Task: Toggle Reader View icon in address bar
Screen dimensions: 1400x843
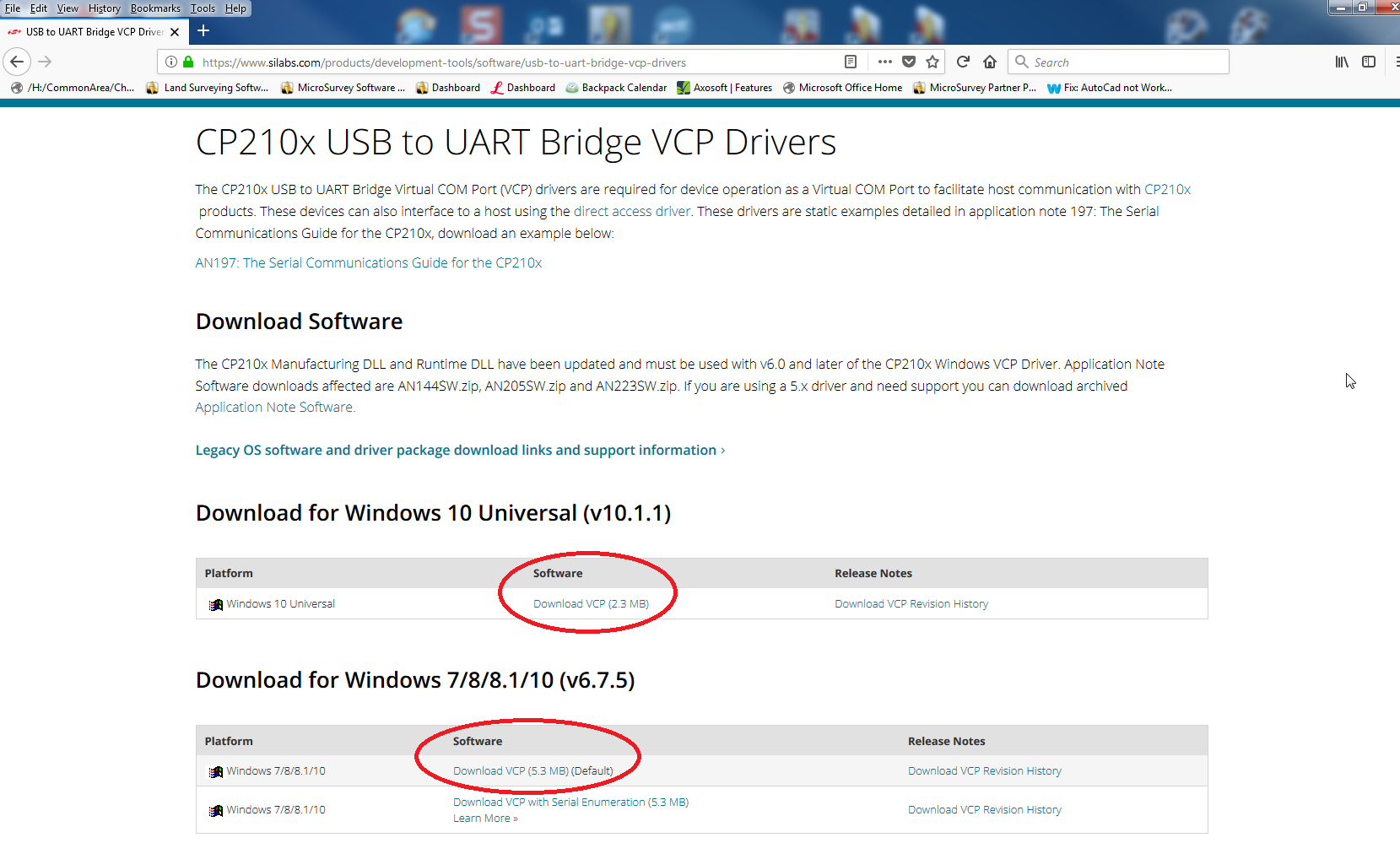Action: point(851,62)
